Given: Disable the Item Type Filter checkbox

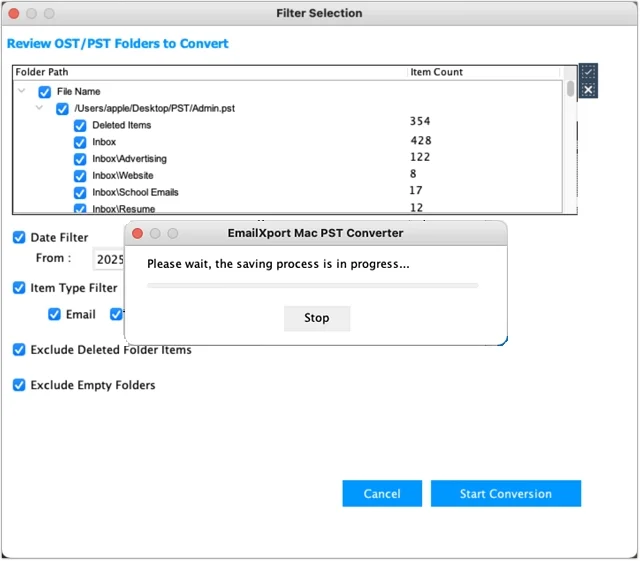Looking at the screenshot, I should pos(19,288).
